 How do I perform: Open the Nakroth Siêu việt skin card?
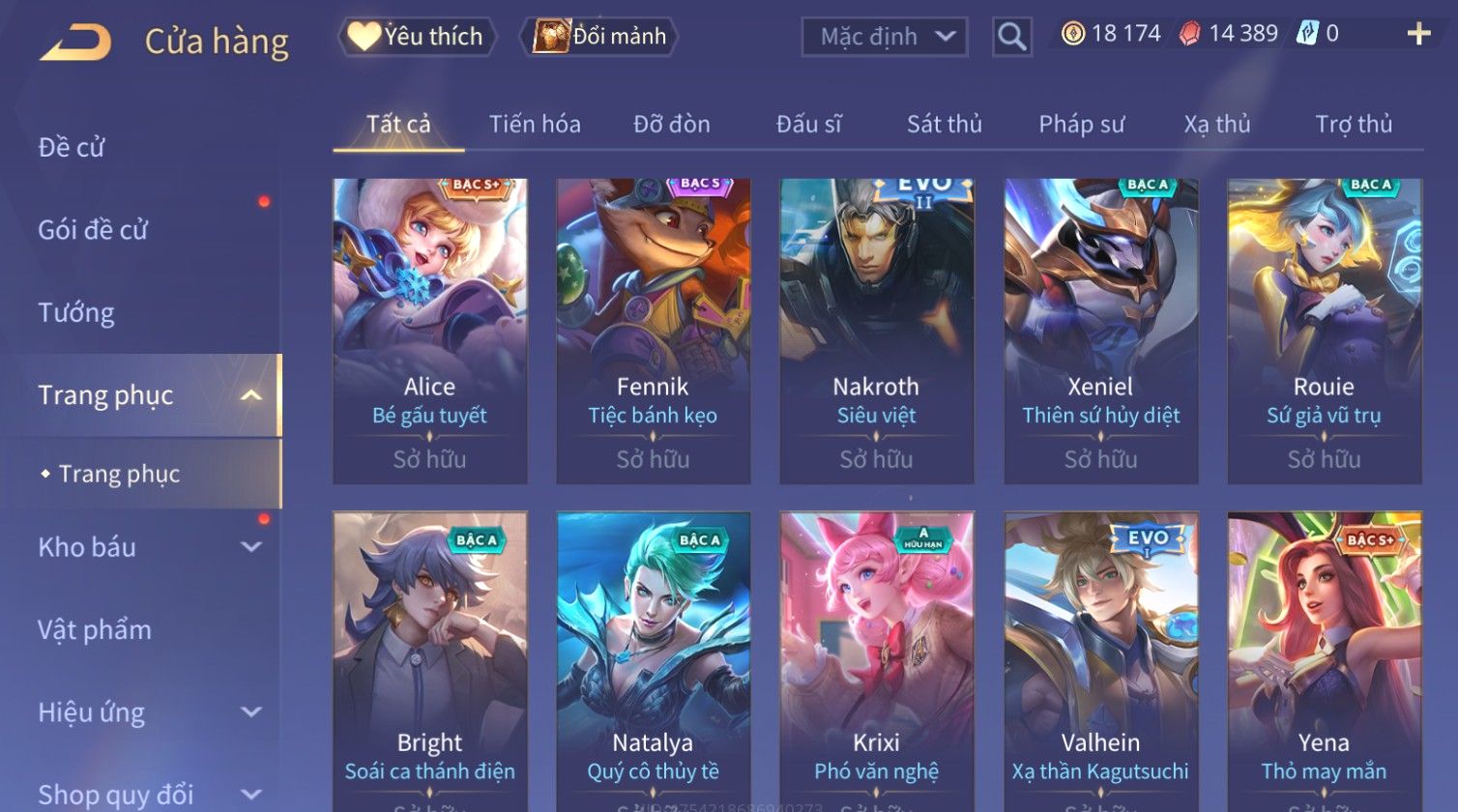(877, 331)
